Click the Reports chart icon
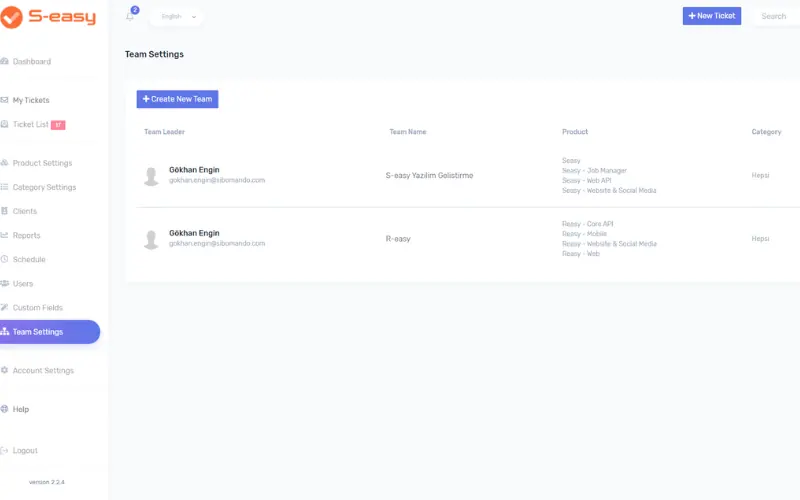Viewport: 800px width, 500px height. (4, 235)
